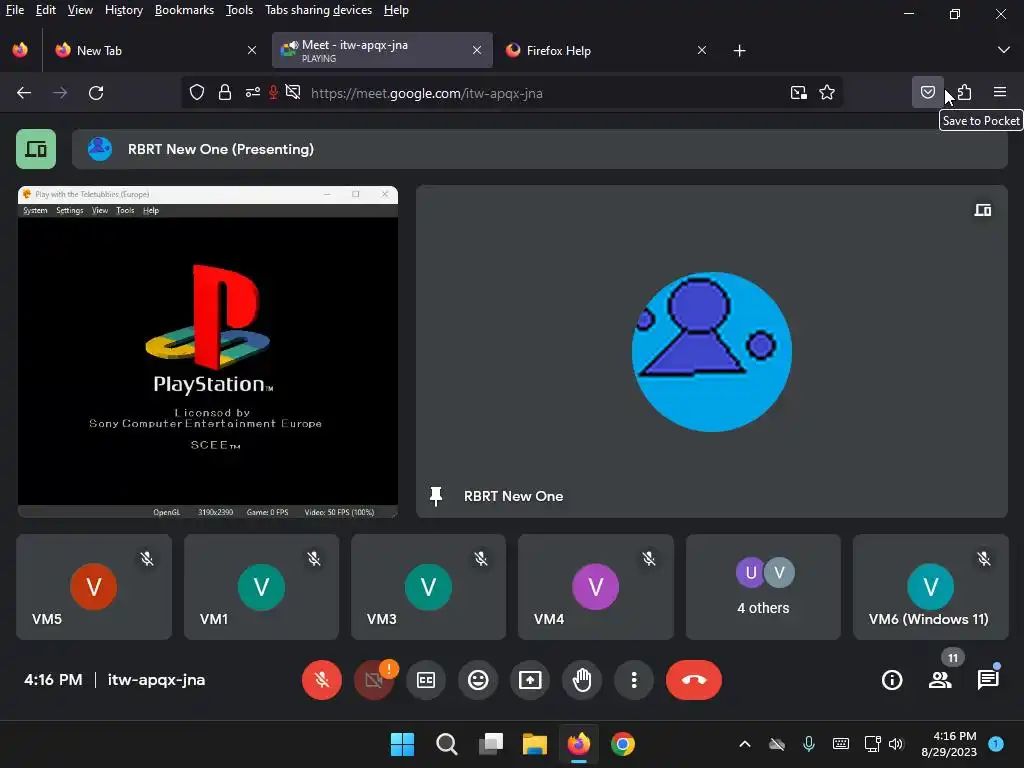Open a new tab with plus
Image resolution: width=1024 pixels, height=768 pixels.
point(739,50)
